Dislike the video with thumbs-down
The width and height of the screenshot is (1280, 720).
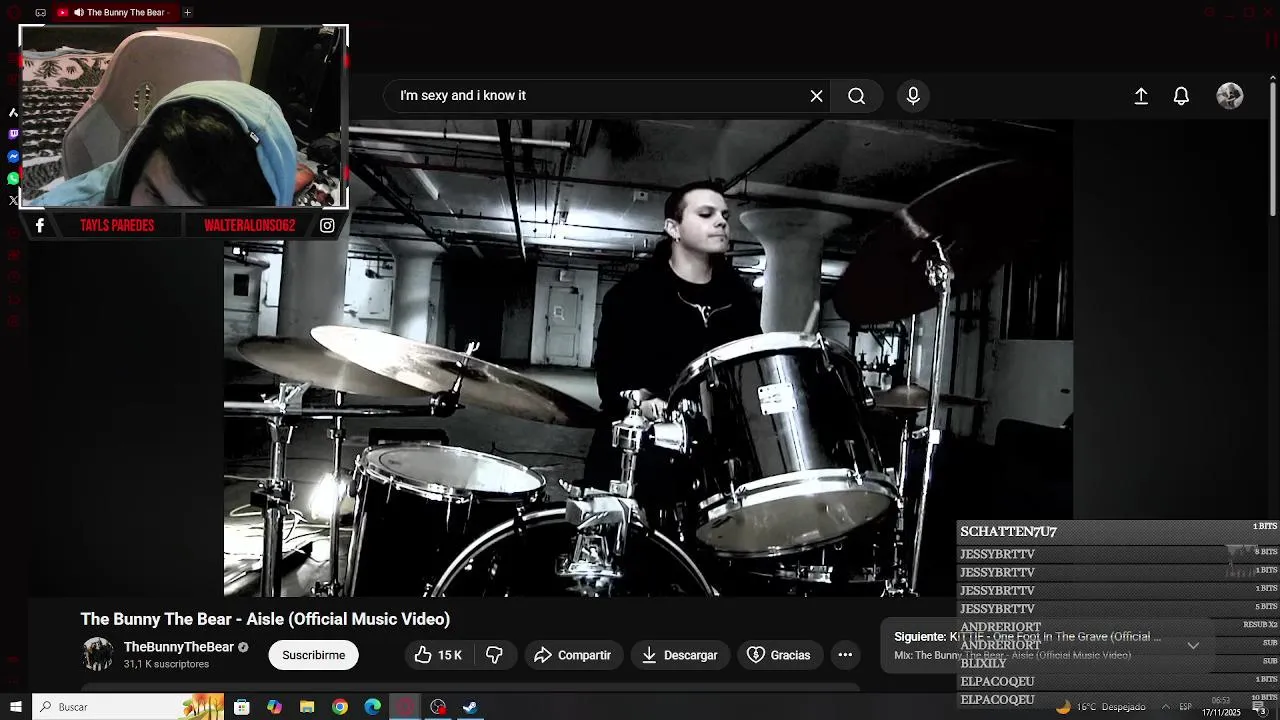pos(494,655)
